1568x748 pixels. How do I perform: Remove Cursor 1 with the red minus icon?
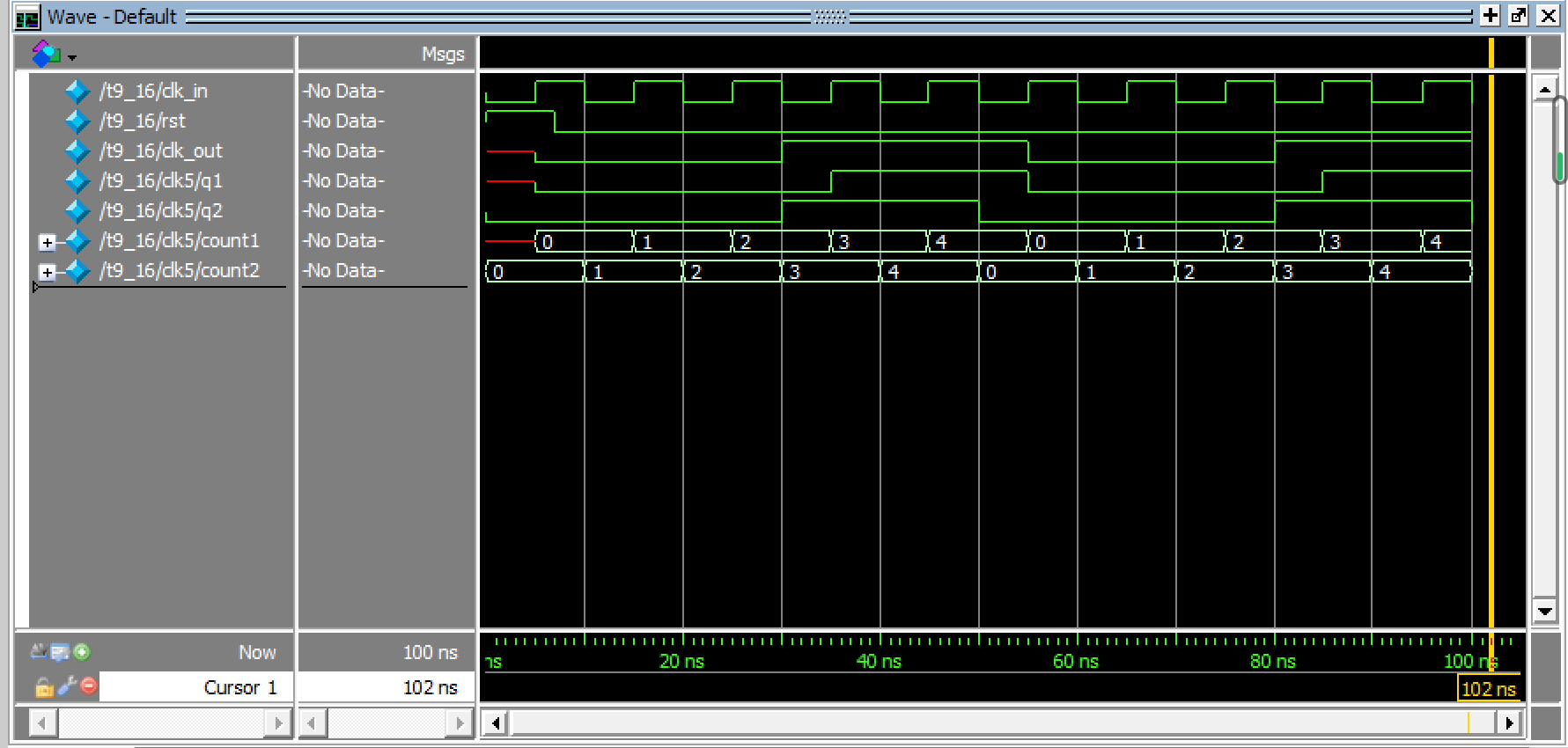point(89,686)
